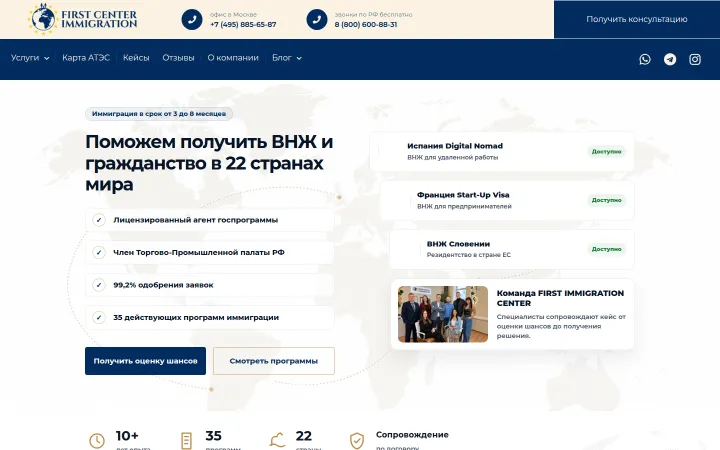Click the ВНЖ для предпринимателей subtitle
Screen dimensions: 720x450
pos(464,207)
